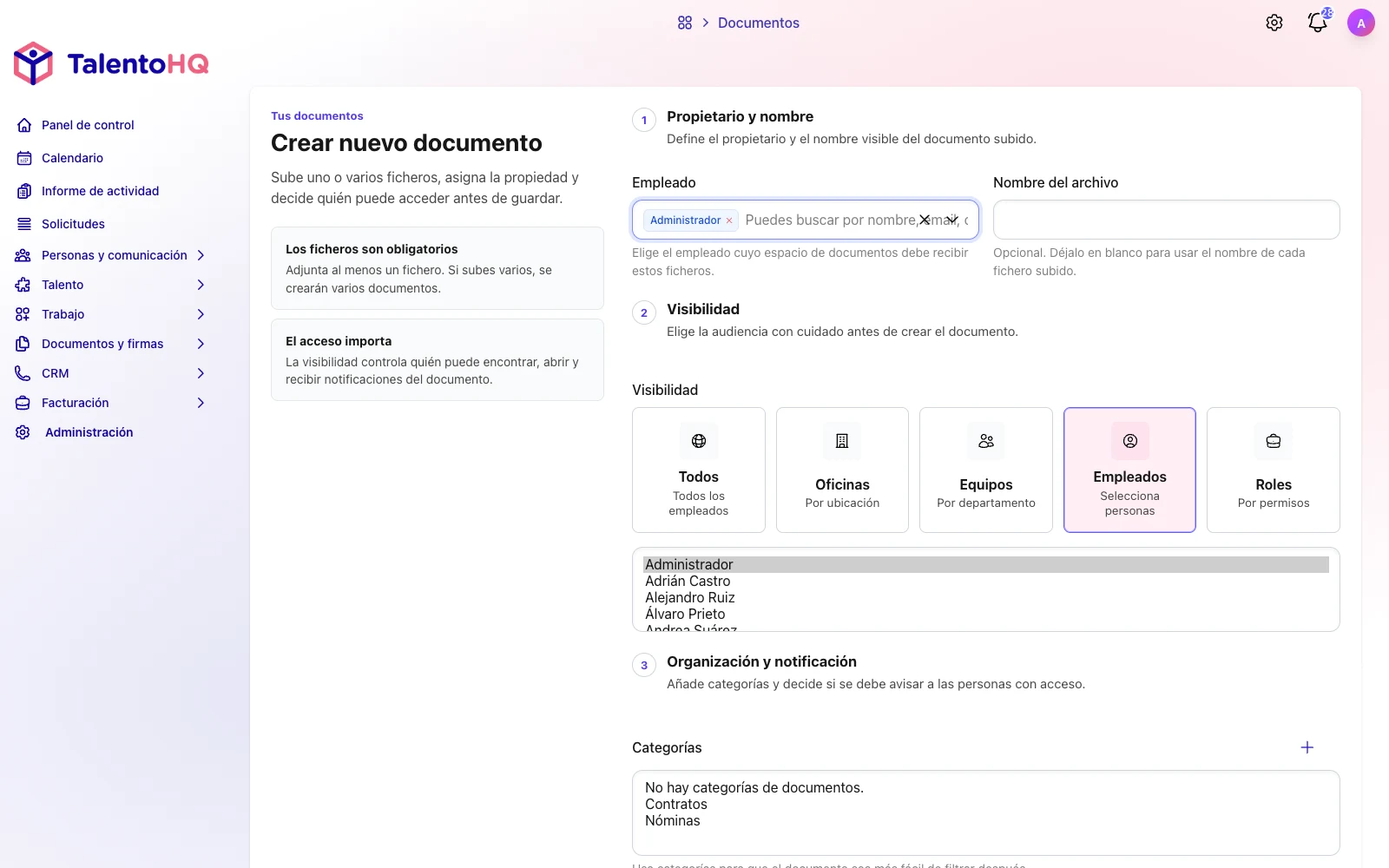Select Adrián Castro in employees list
1389x868 pixels.
click(986, 581)
